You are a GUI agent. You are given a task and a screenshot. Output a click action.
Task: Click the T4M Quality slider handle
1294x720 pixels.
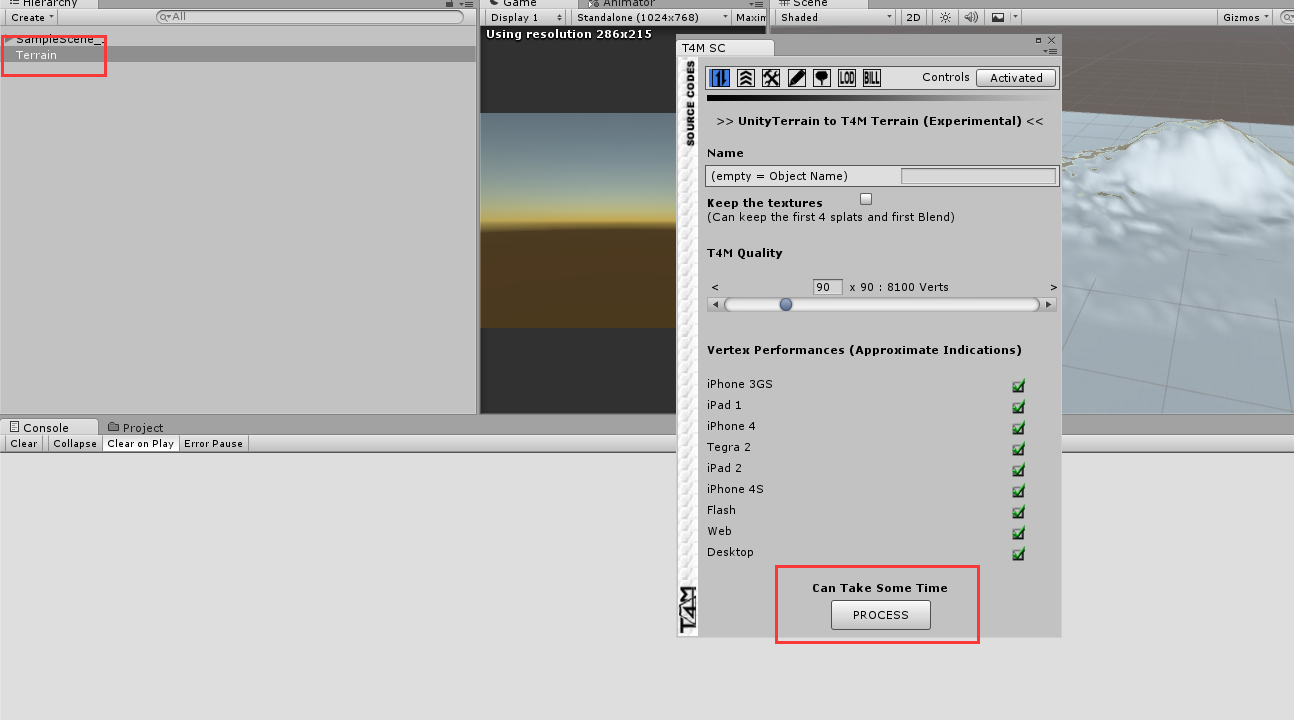click(786, 304)
